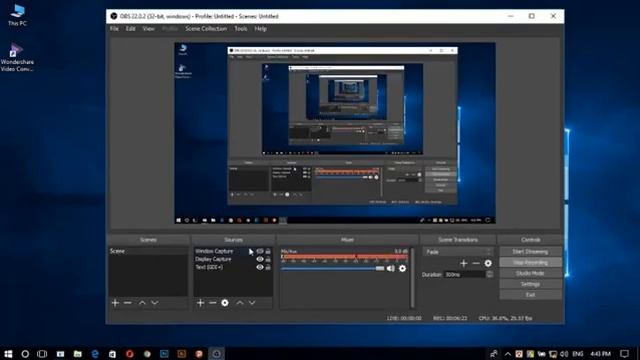Click Stop Recording button
Viewport: 640px width, 360px height.
pyautogui.click(x=530, y=262)
